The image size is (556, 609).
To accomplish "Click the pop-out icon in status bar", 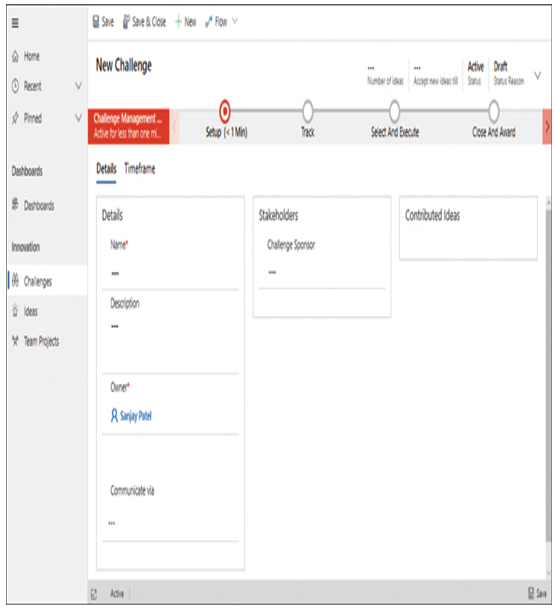I will [94, 593].
